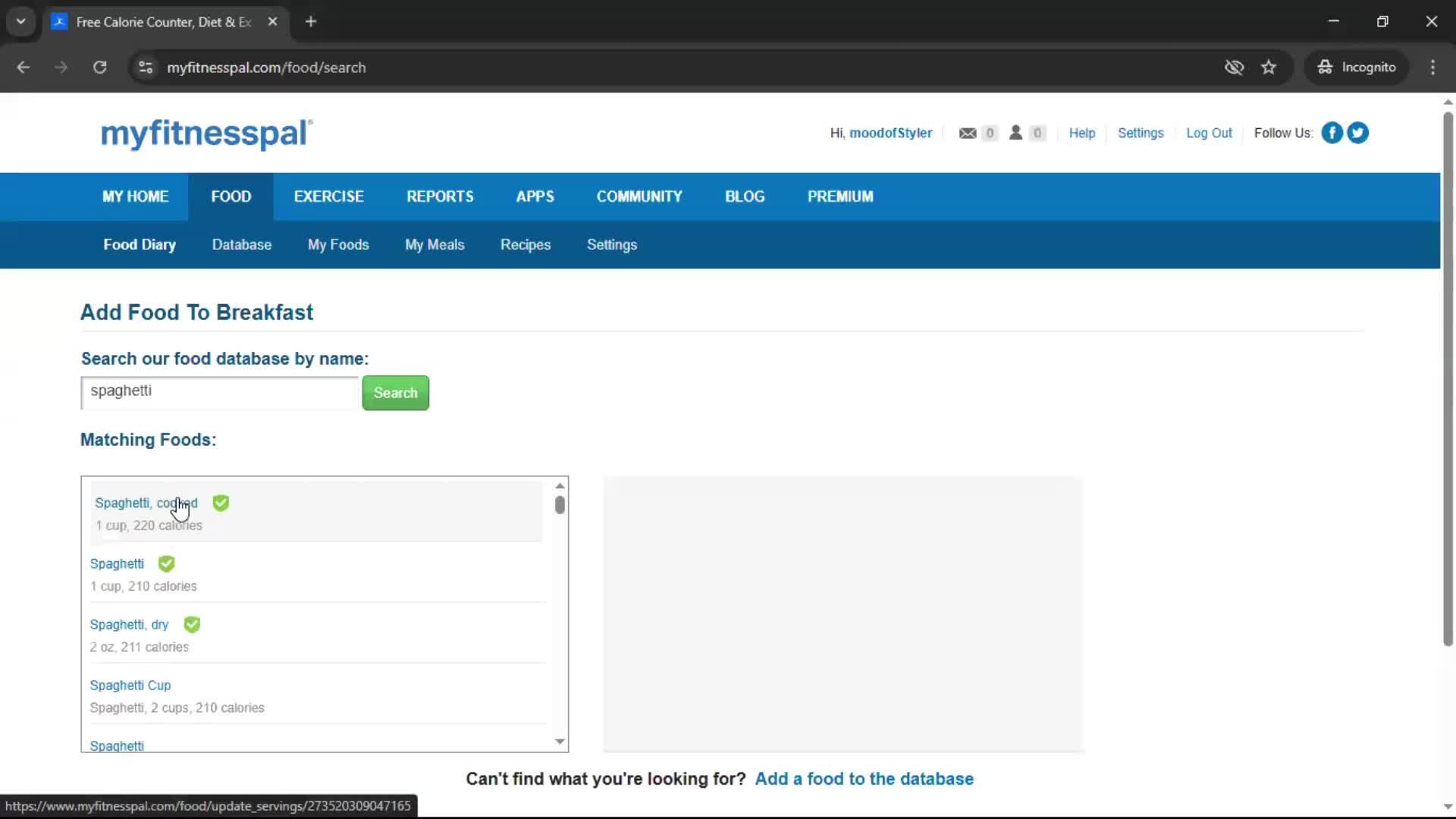The width and height of the screenshot is (1456, 819).
Task: Open the site information icon in address bar
Action: click(x=146, y=67)
